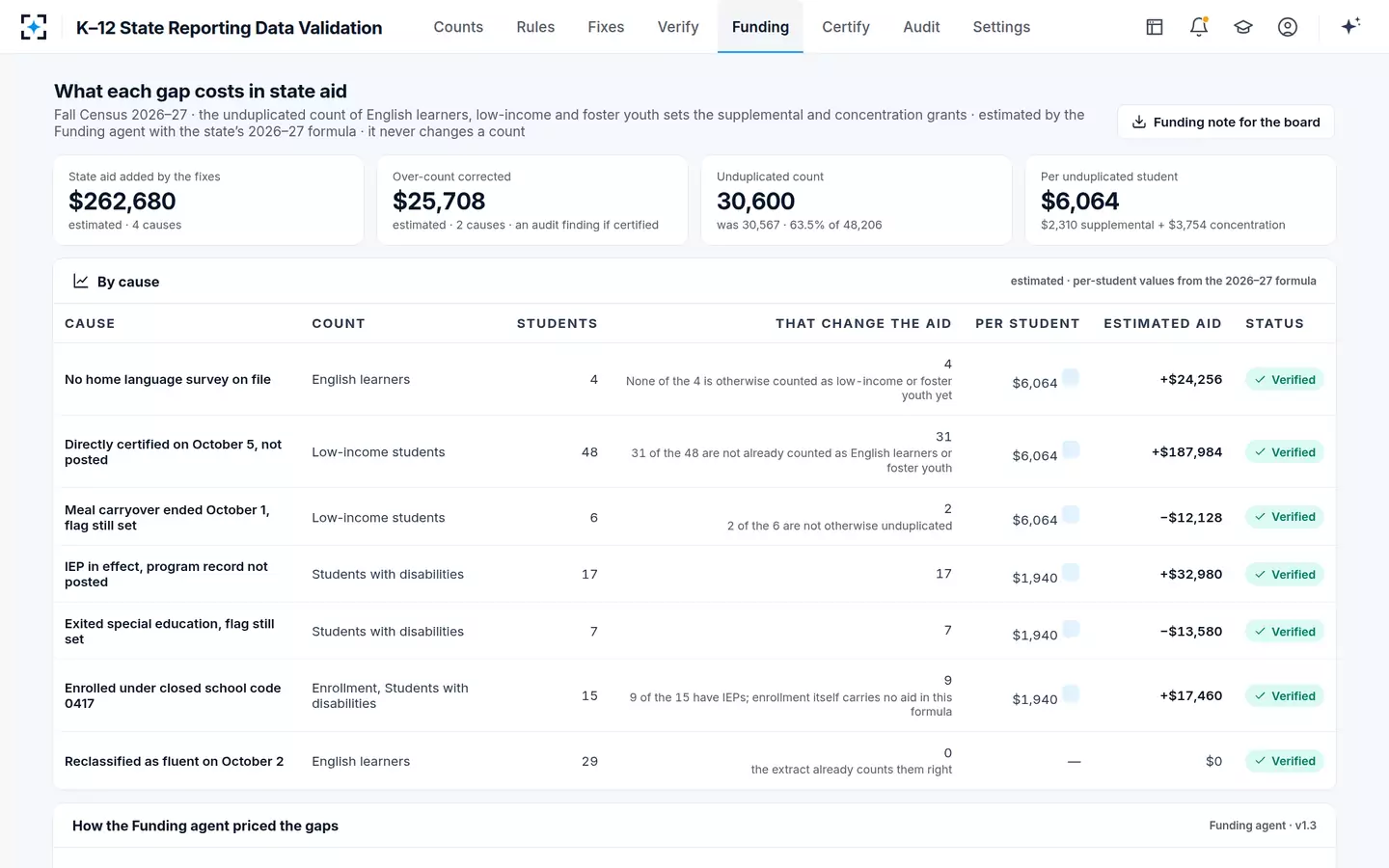1389x868 pixels.
Task: Click the STATUS column header
Action: point(1274,323)
